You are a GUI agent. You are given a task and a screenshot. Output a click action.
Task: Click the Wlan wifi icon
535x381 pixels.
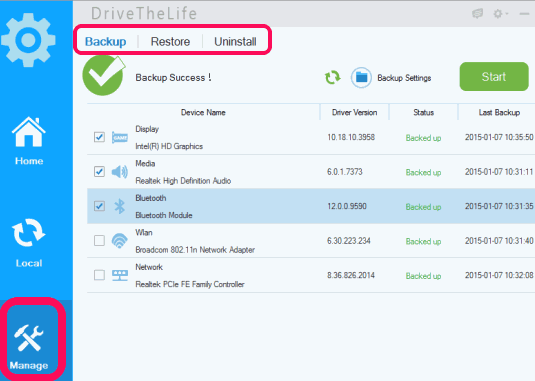click(x=119, y=241)
